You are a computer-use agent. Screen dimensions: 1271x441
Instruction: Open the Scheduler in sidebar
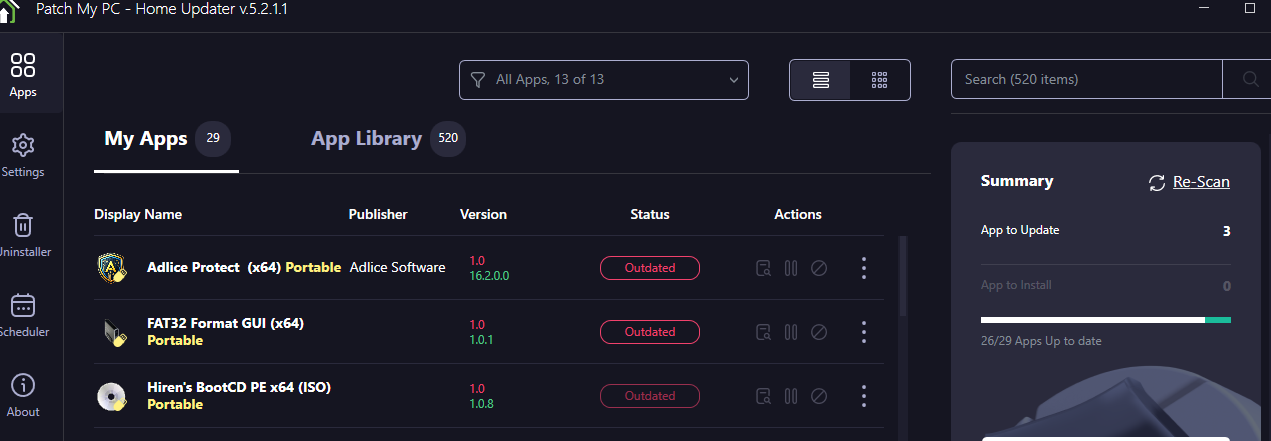(23, 315)
